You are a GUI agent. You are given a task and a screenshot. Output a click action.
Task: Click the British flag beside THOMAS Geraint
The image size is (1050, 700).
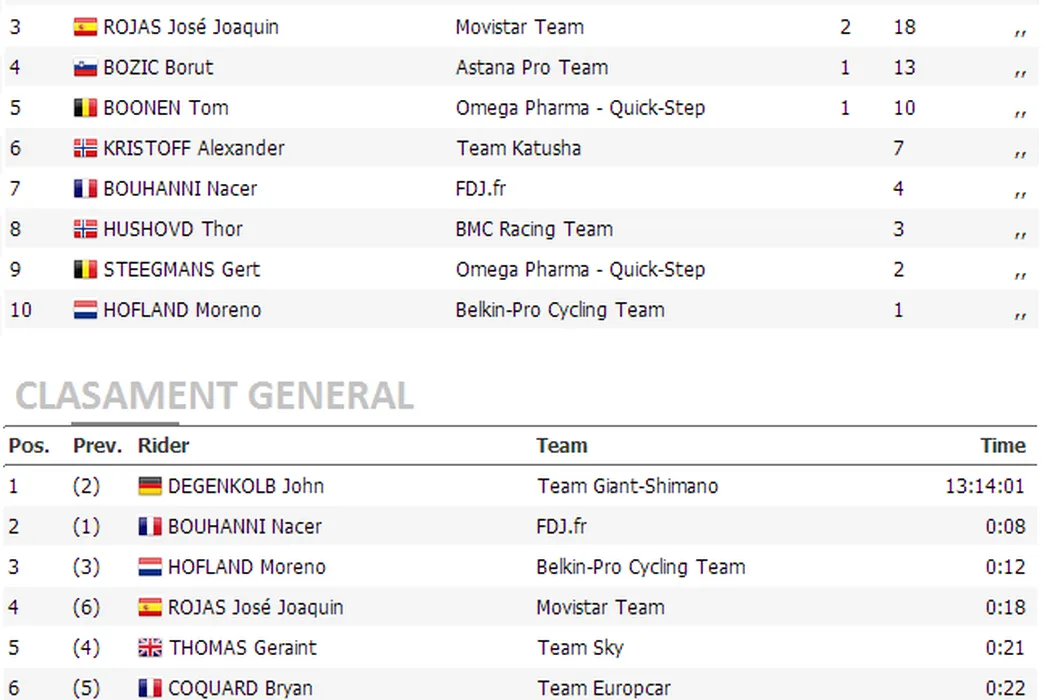150,648
